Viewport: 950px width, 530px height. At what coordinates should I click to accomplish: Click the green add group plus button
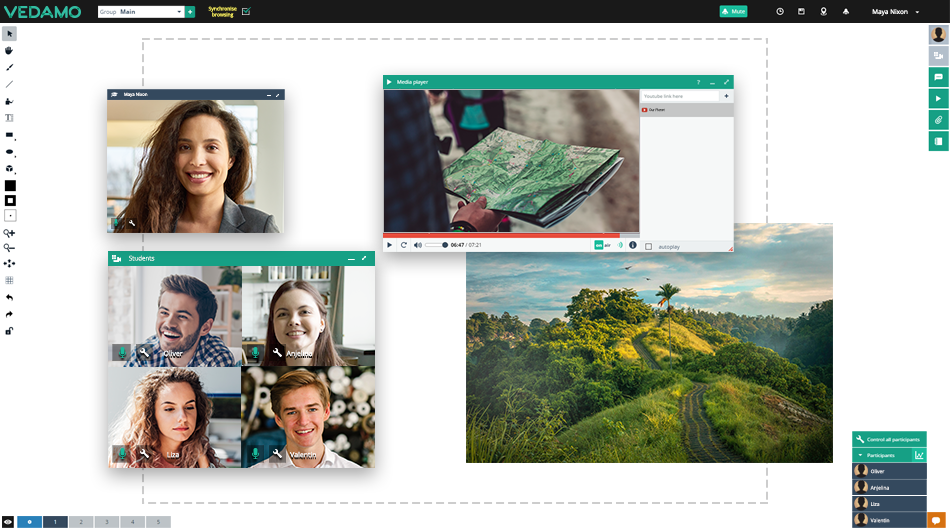click(190, 12)
